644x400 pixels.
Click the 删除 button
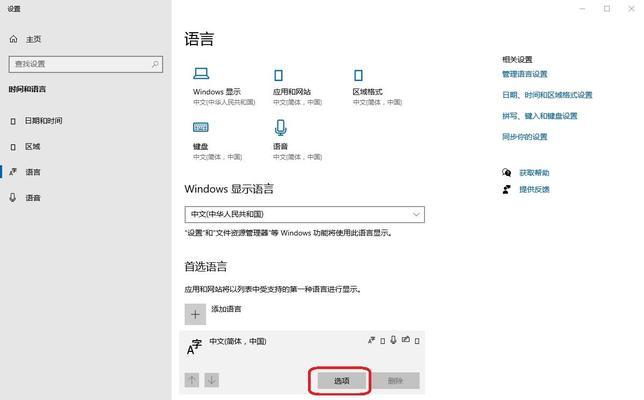coord(395,381)
